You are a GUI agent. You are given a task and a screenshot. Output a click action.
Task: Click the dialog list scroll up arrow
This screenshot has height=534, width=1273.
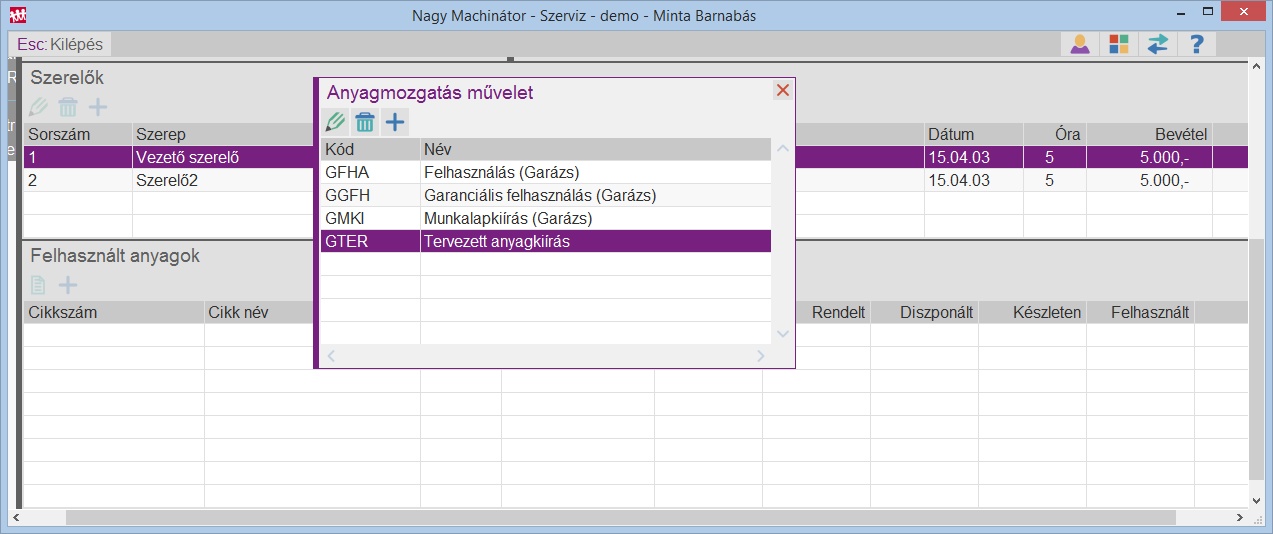pyautogui.click(x=783, y=149)
